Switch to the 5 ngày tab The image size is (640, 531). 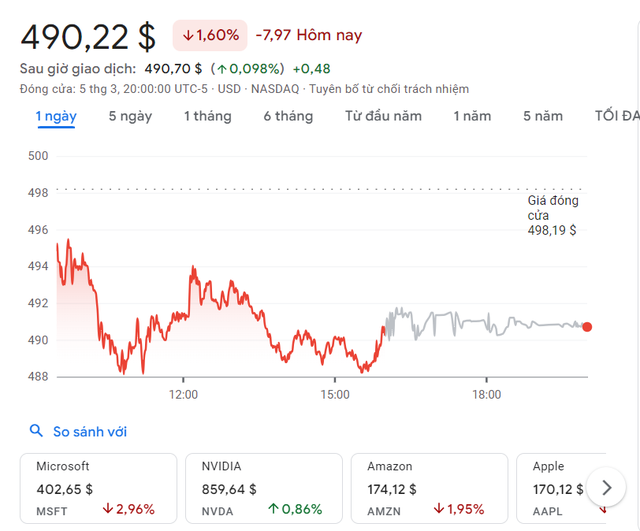click(130, 116)
